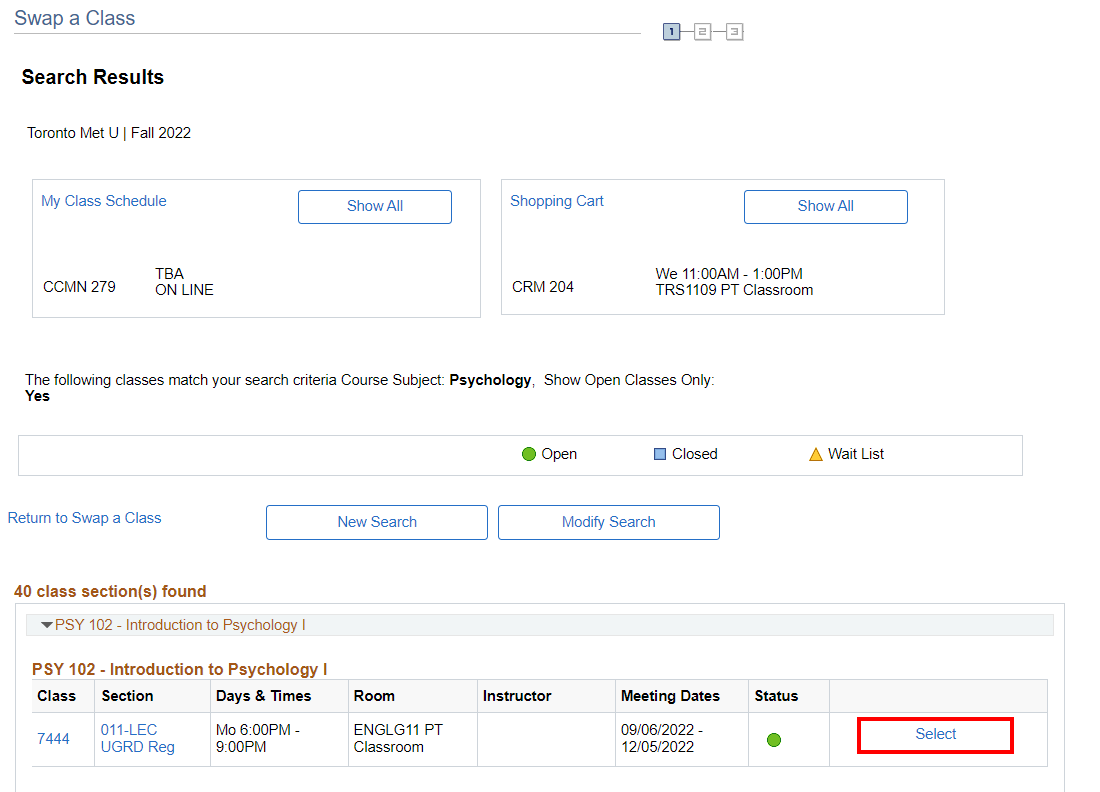Show all classes in My Class Schedule
Image resolution: width=1100 pixels, height=792 pixels.
point(375,206)
